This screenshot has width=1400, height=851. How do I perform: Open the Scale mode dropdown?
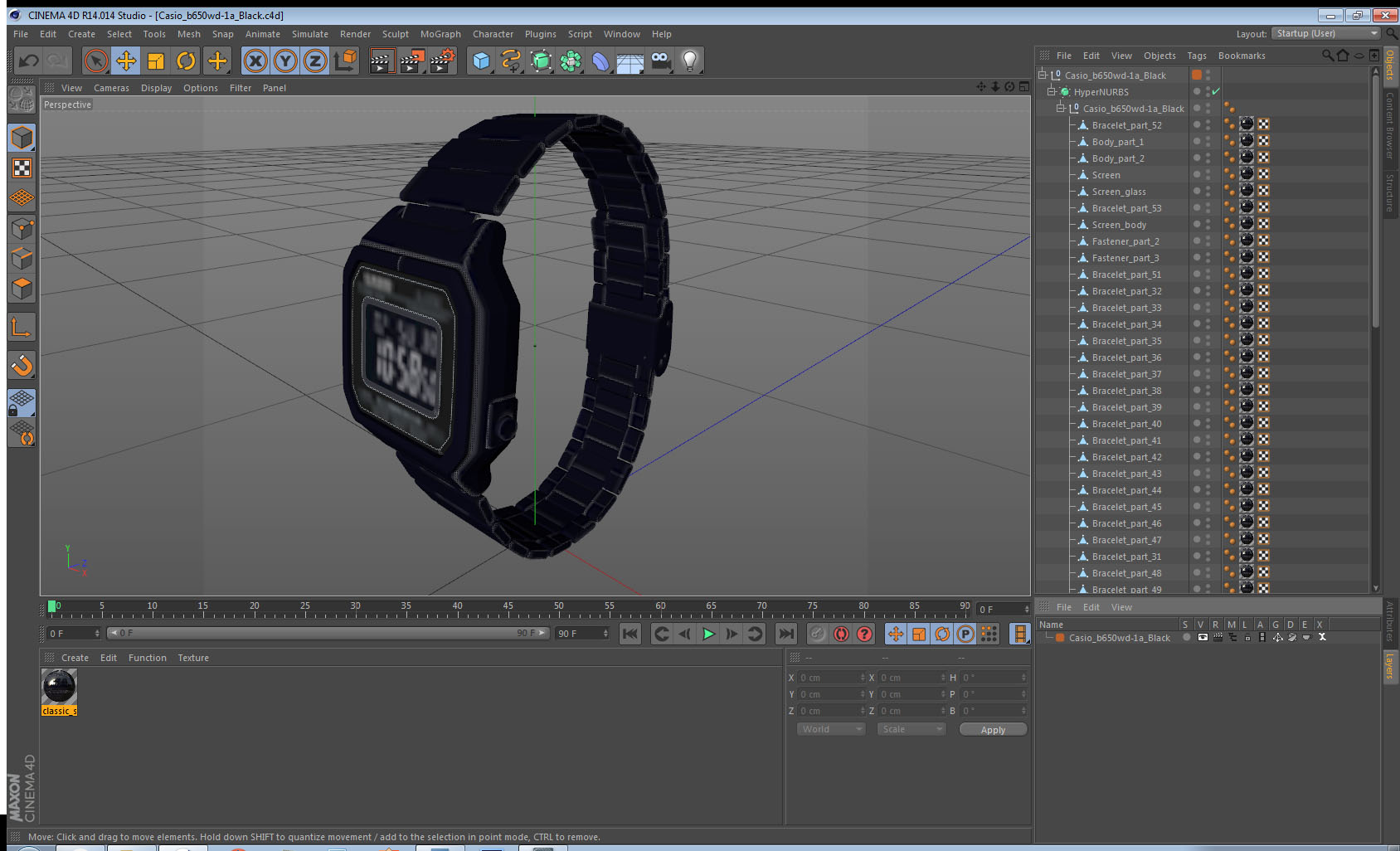click(x=911, y=729)
